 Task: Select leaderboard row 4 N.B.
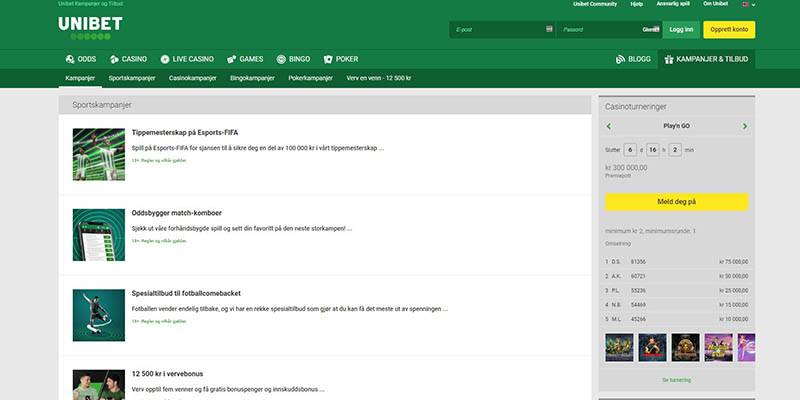pos(677,305)
